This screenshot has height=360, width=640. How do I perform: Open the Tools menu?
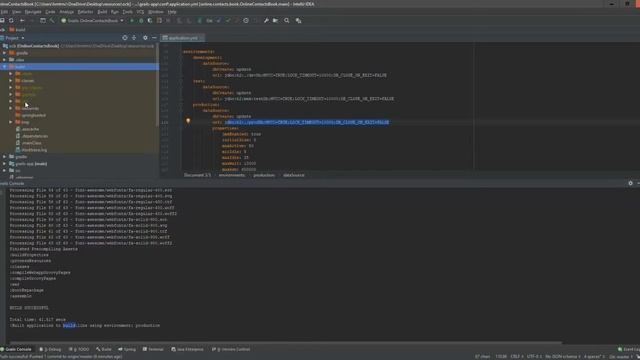point(127,12)
